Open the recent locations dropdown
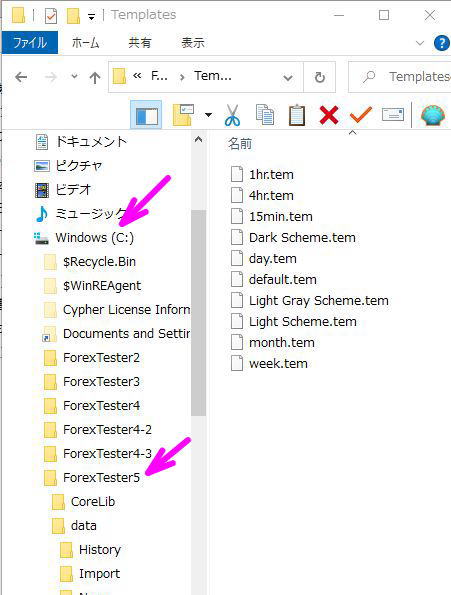Viewport: 451px width, 595px height. click(x=74, y=77)
